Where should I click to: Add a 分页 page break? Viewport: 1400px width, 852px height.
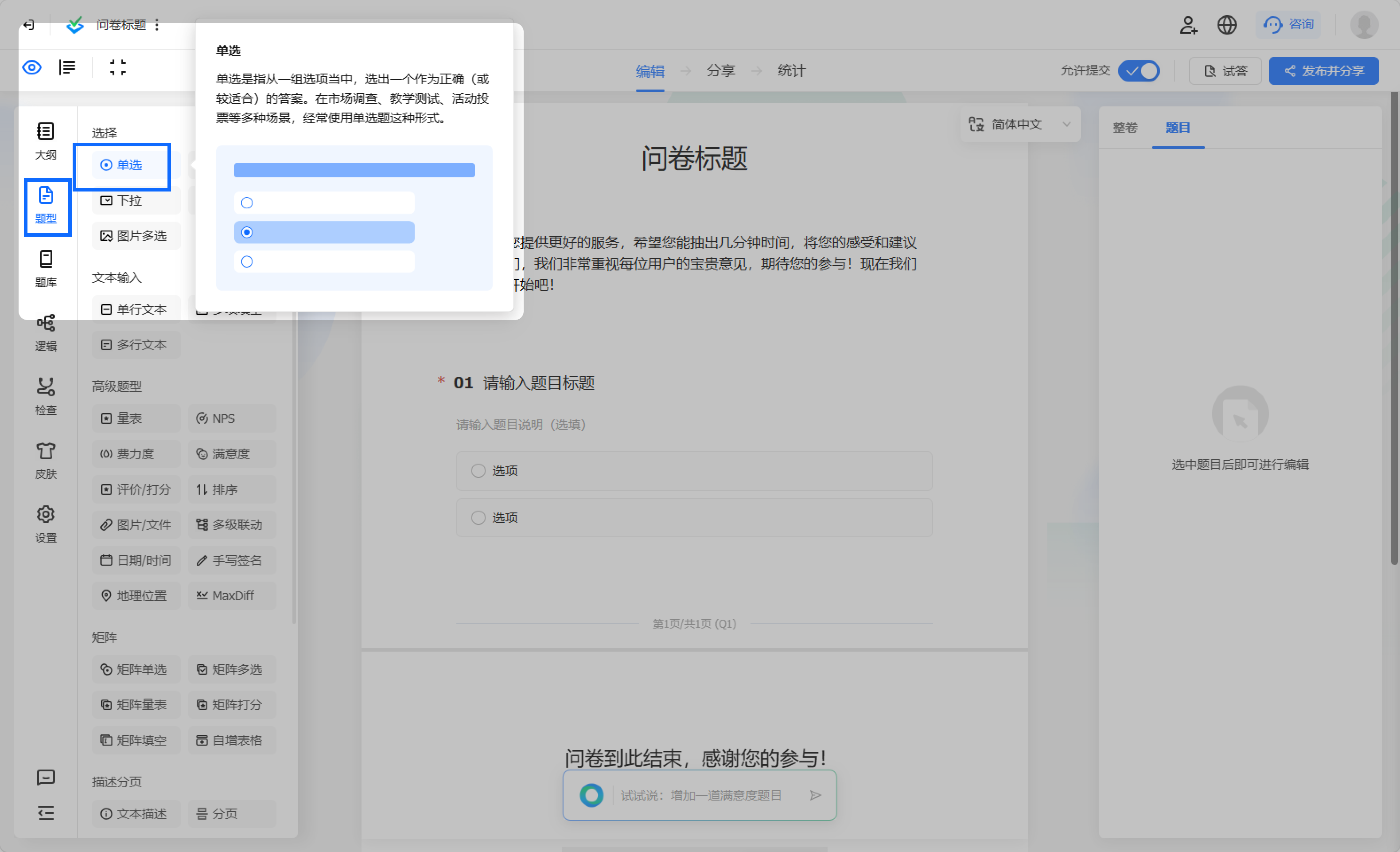click(232, 814)
